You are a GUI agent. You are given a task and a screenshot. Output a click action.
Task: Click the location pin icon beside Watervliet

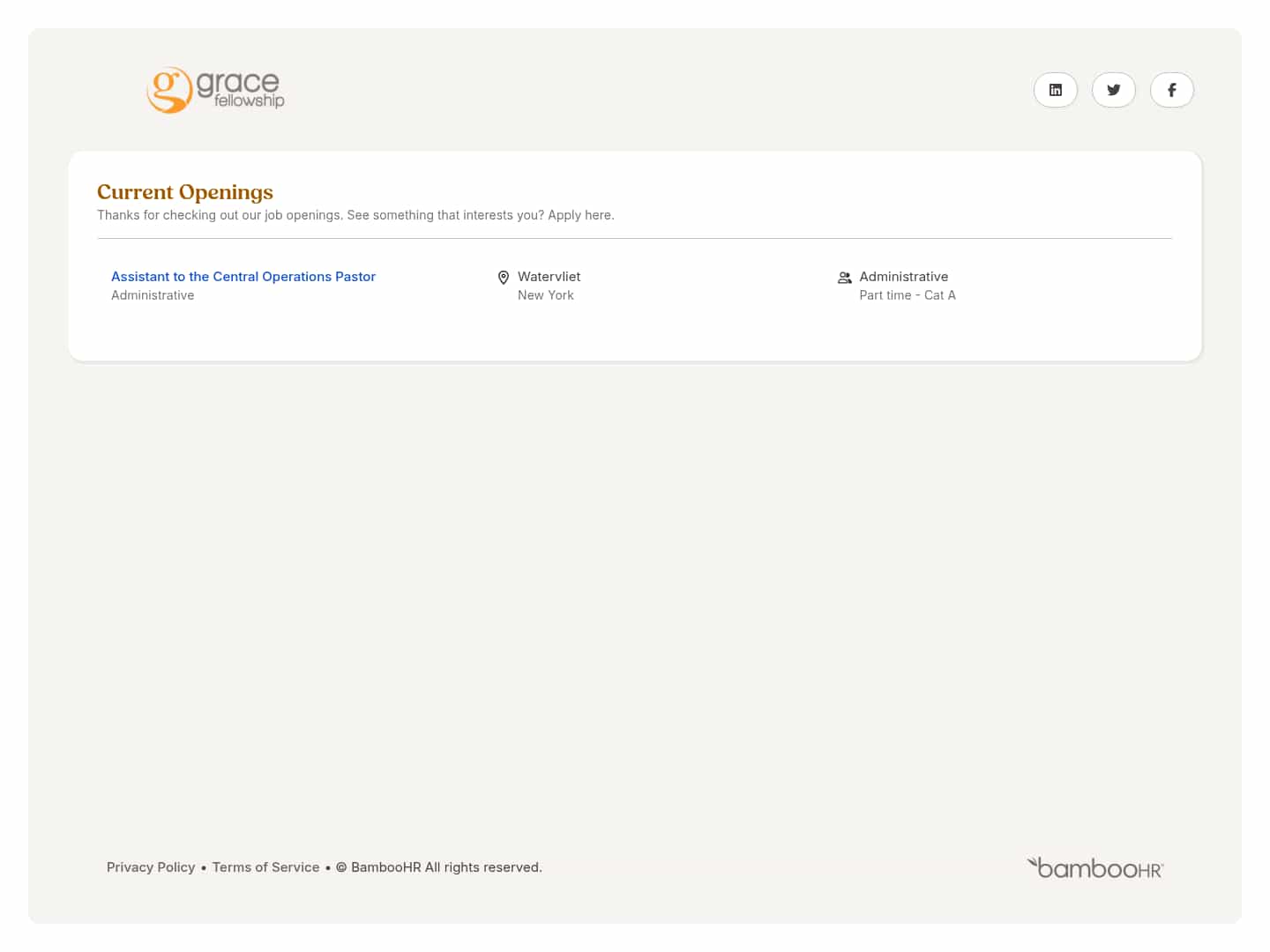pyautogui.click(x=504, y=278)
